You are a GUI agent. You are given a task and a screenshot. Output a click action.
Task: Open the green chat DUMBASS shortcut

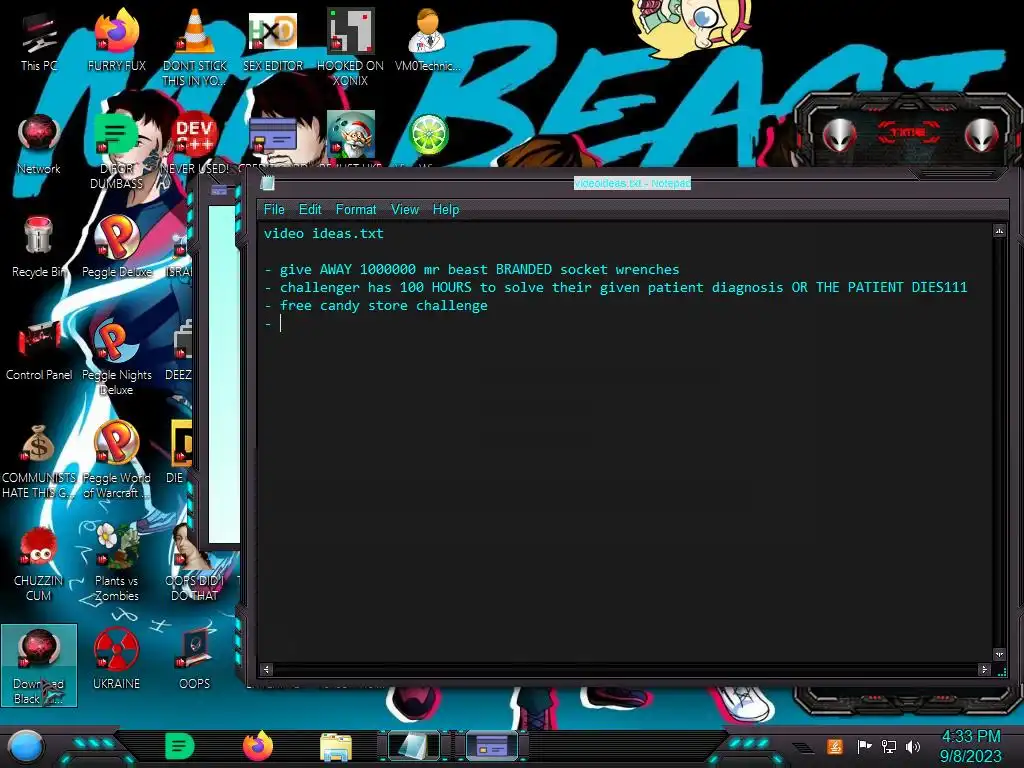pos(116,150)
